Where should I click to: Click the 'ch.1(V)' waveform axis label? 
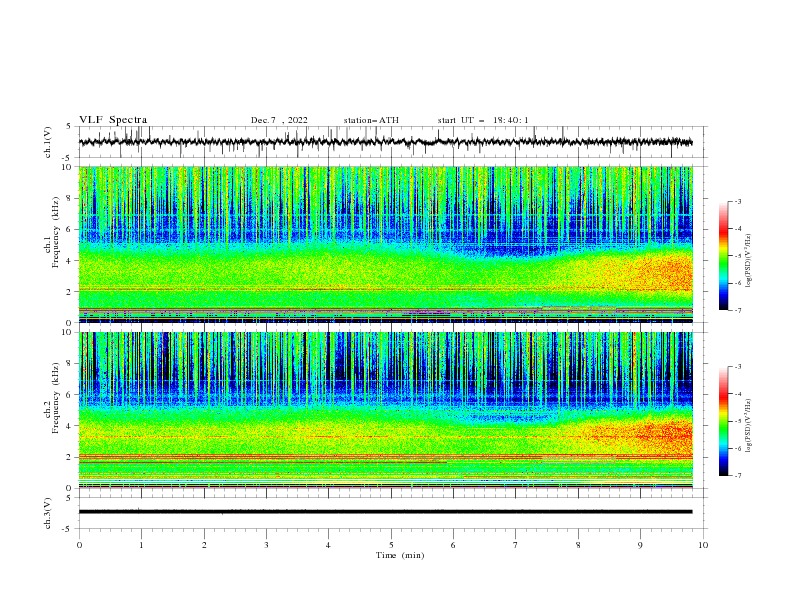click(x=48, y=142)
